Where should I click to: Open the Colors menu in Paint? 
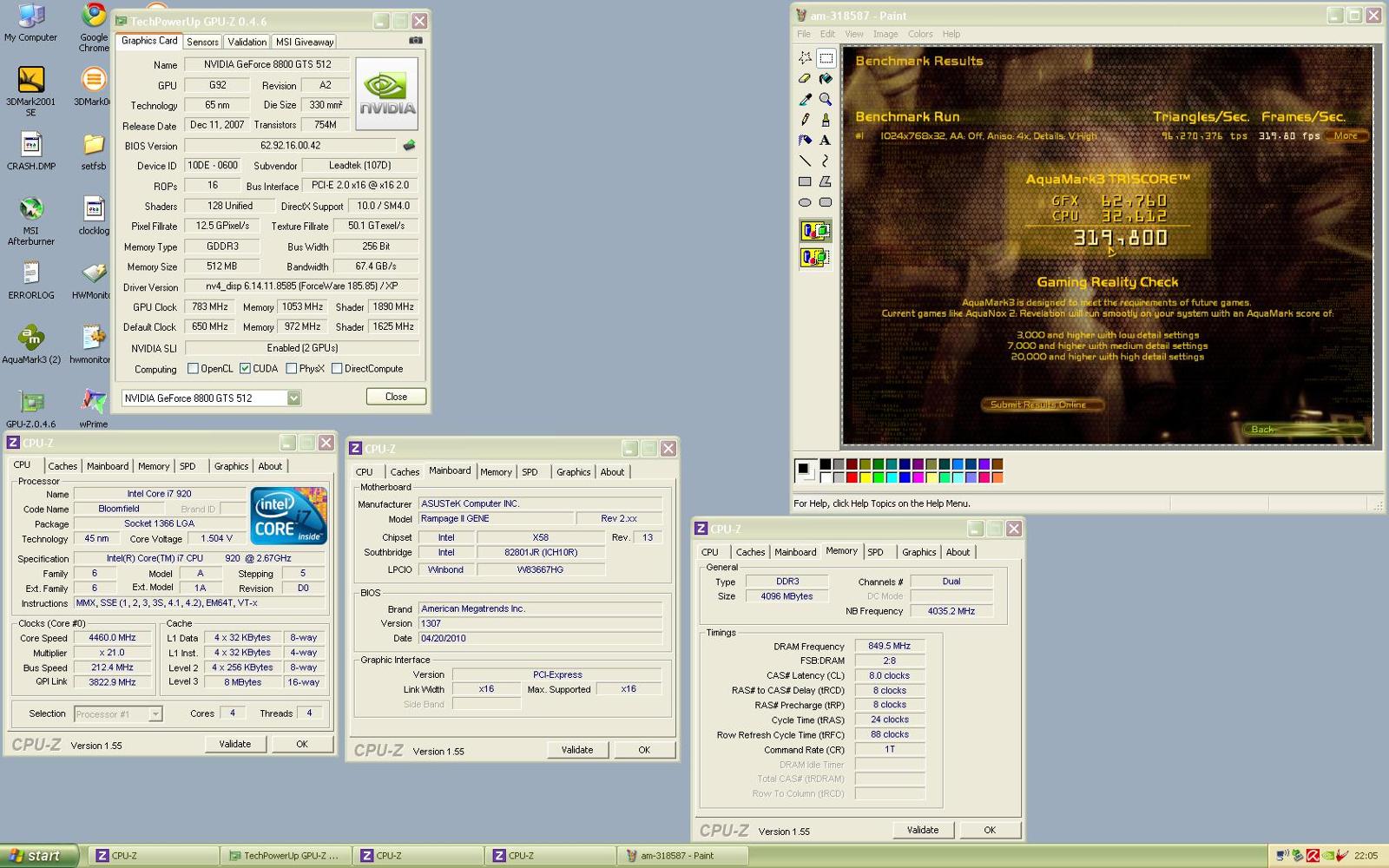point(920,34)
